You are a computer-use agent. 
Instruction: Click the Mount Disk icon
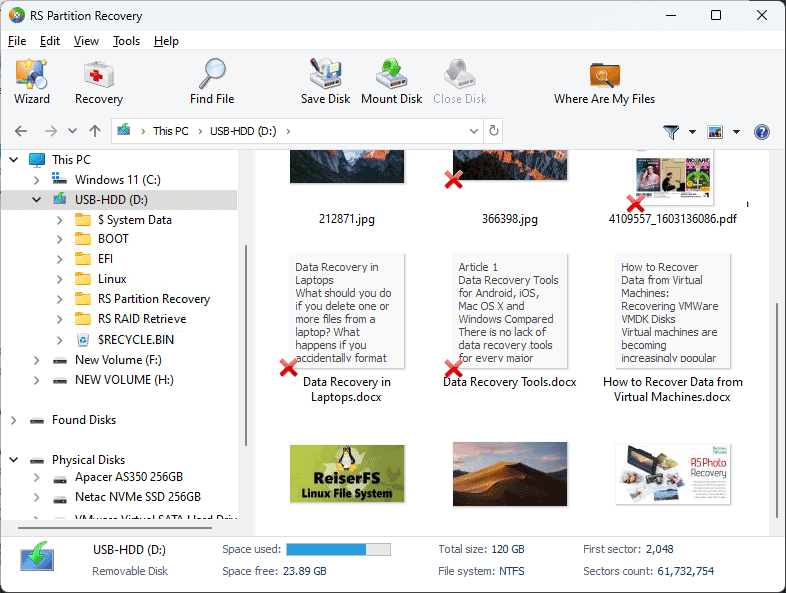391,81
